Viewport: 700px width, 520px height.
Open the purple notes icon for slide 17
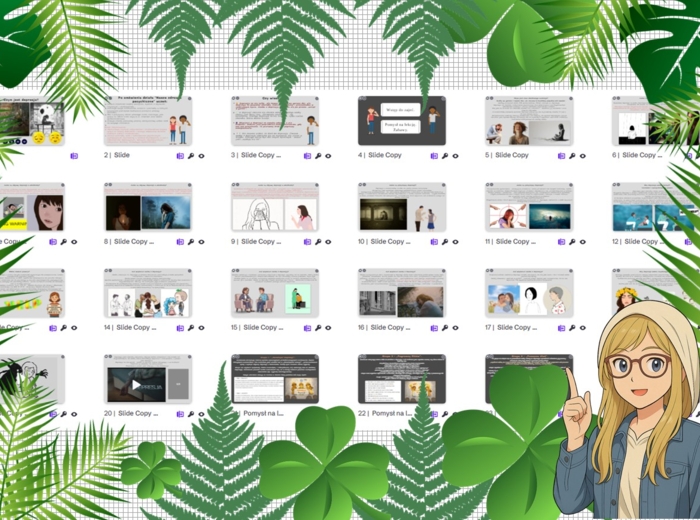[561, 328]
